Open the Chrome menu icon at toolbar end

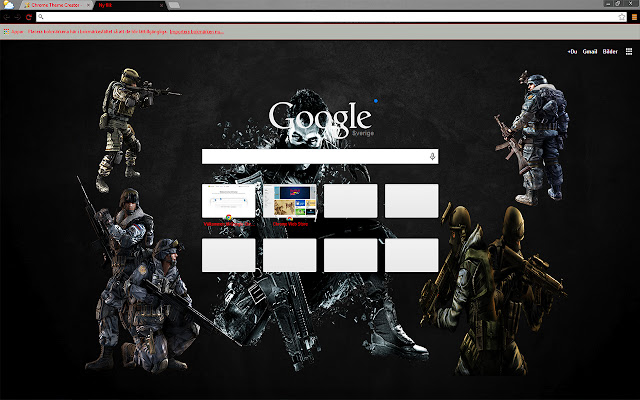pyautogui.click(x=634, y=17)
